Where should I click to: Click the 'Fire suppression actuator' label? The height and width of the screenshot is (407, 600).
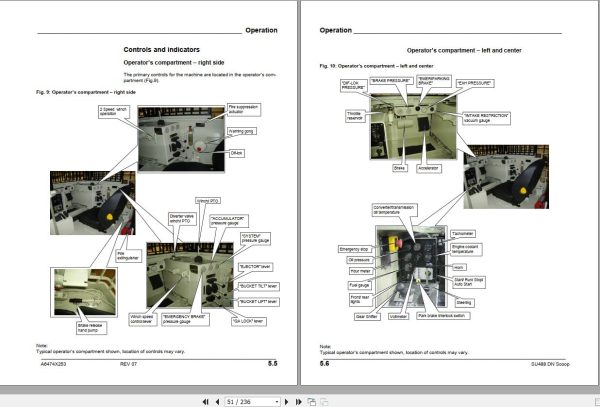pos(244,109)
